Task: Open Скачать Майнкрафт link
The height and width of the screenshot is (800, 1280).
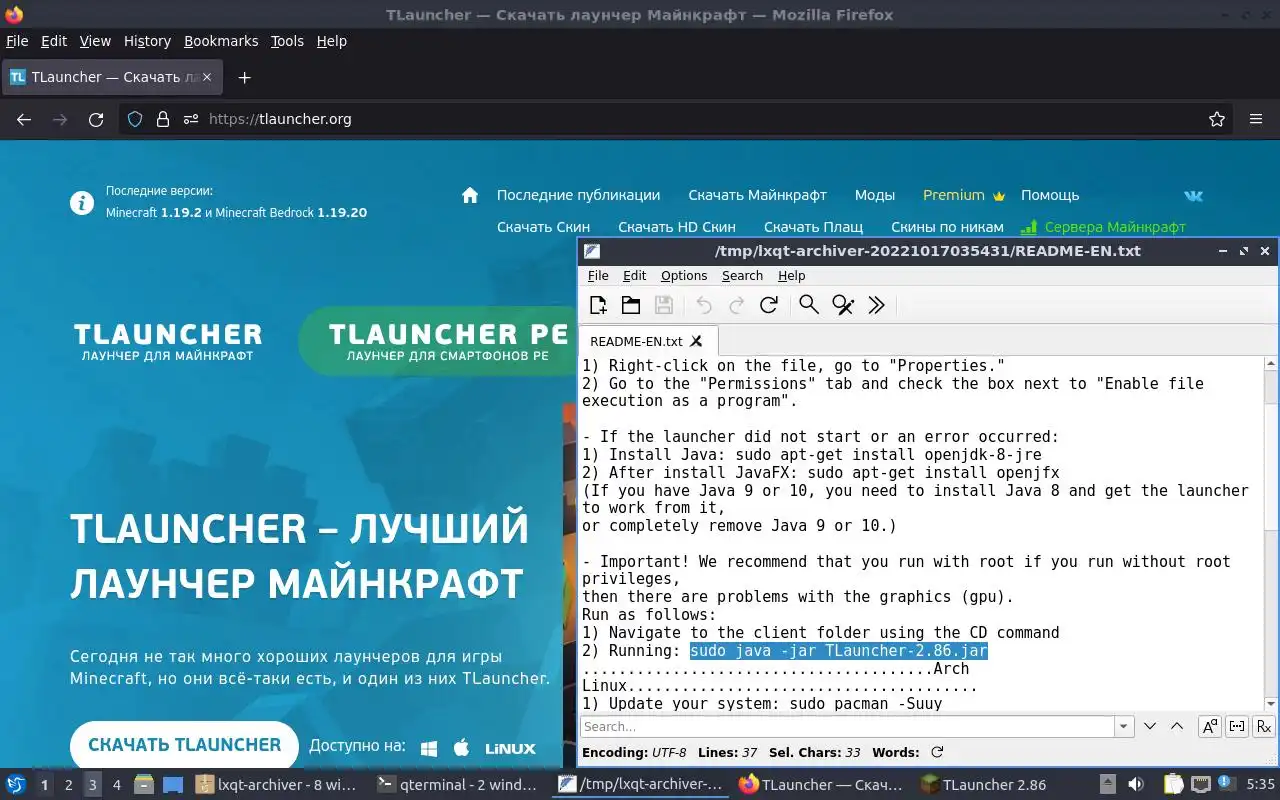Action: (757, 195)
